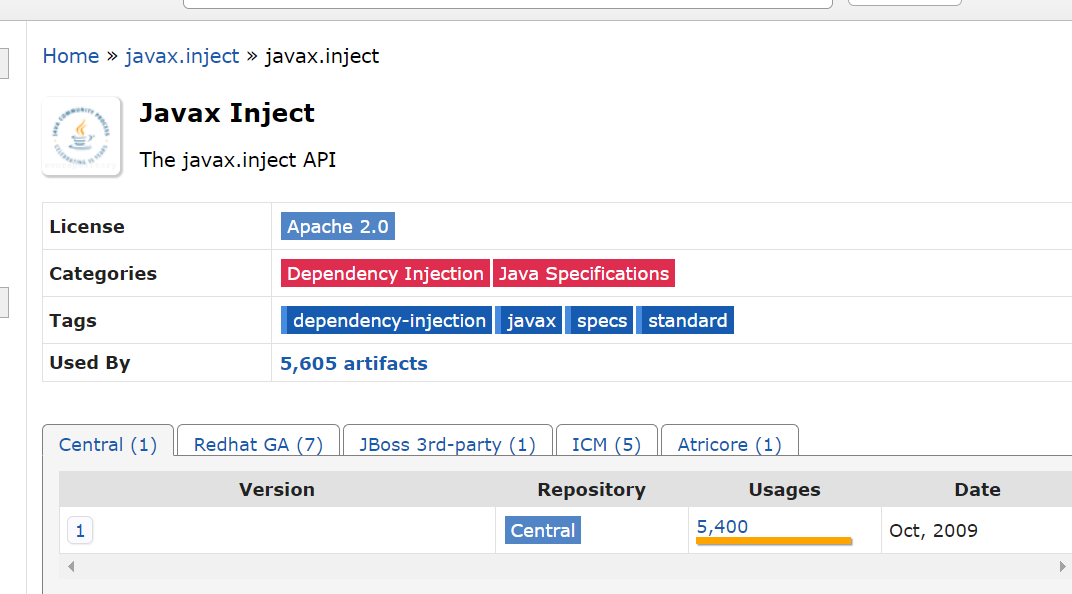Switch to the Central (1) tab
This screenshot has width=1072, height=594.
pyautogui.click(x=108, y=444)
